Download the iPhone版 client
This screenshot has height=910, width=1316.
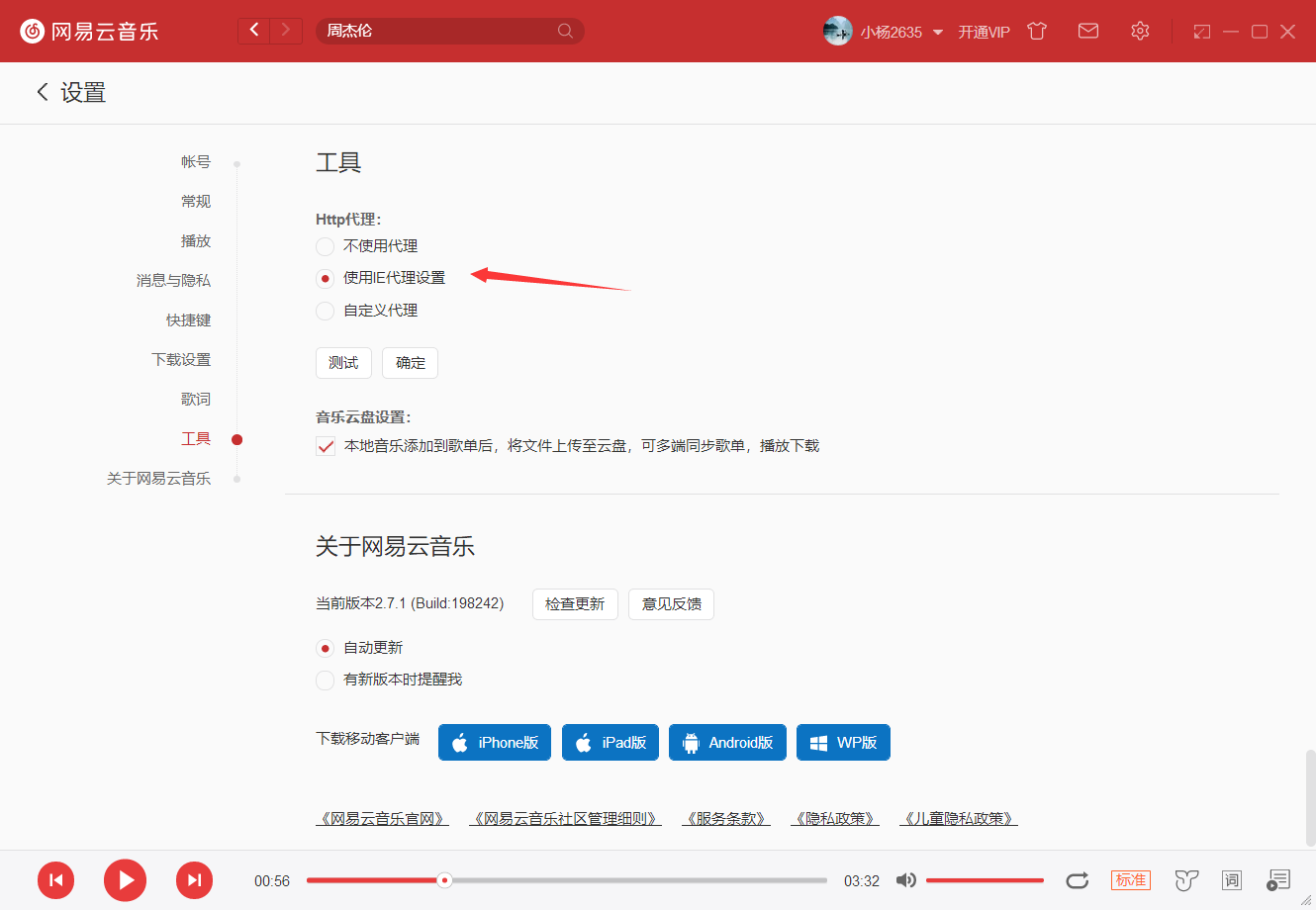coord(495,743)
